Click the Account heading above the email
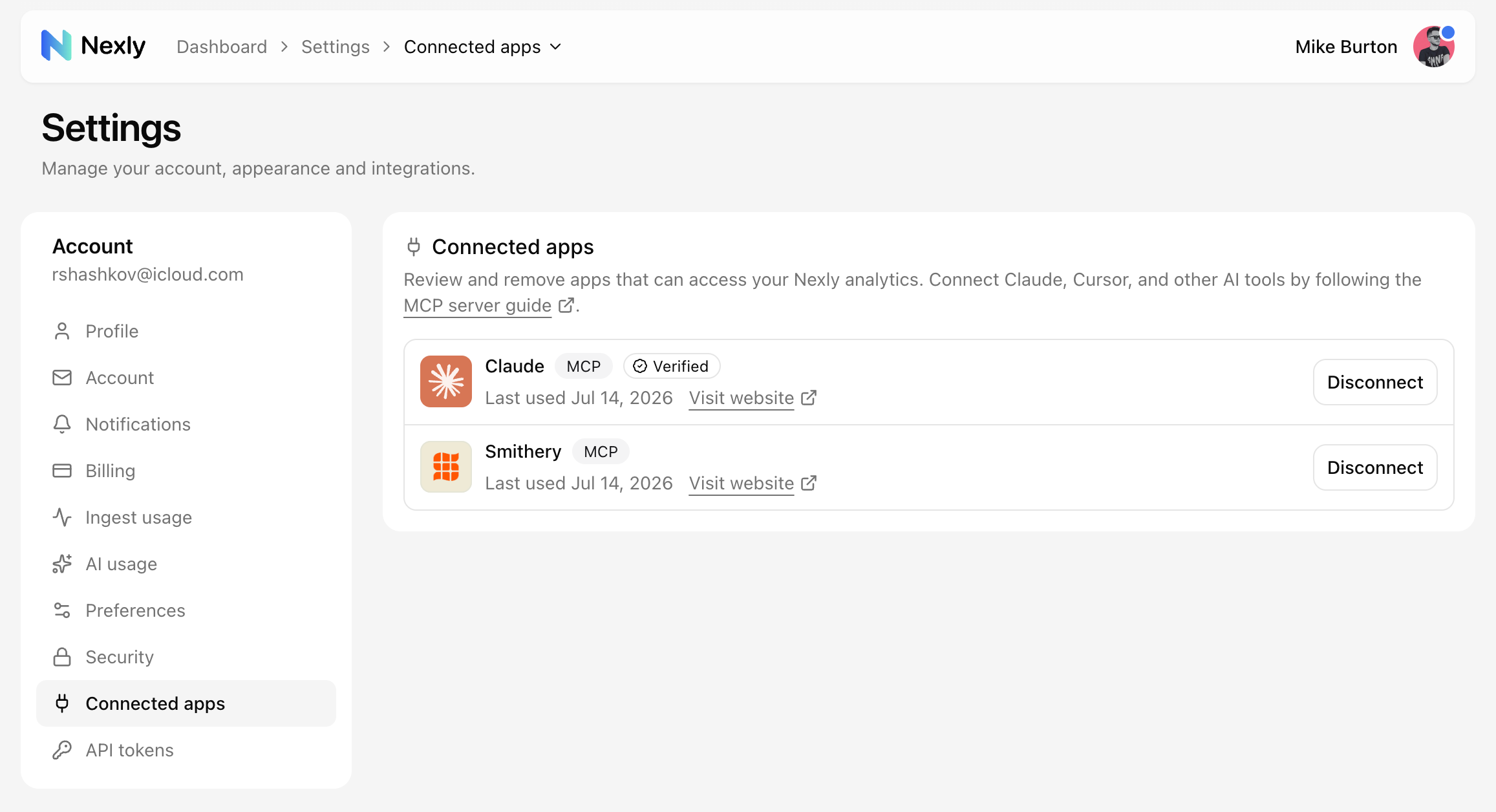This screenshot has height=812, width=1496. [92, 246]
